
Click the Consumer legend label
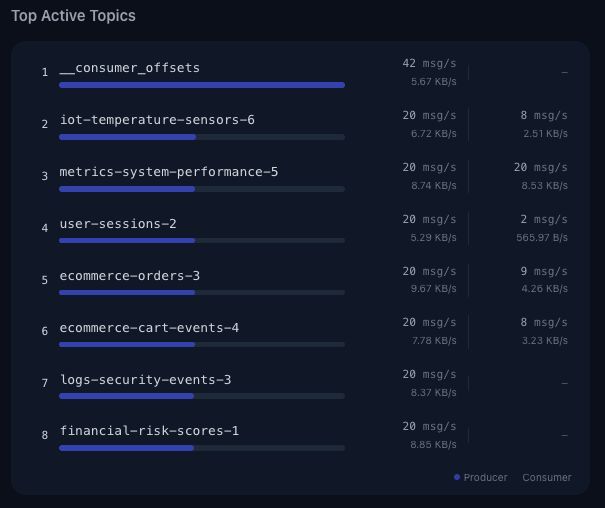click(547, 478)
